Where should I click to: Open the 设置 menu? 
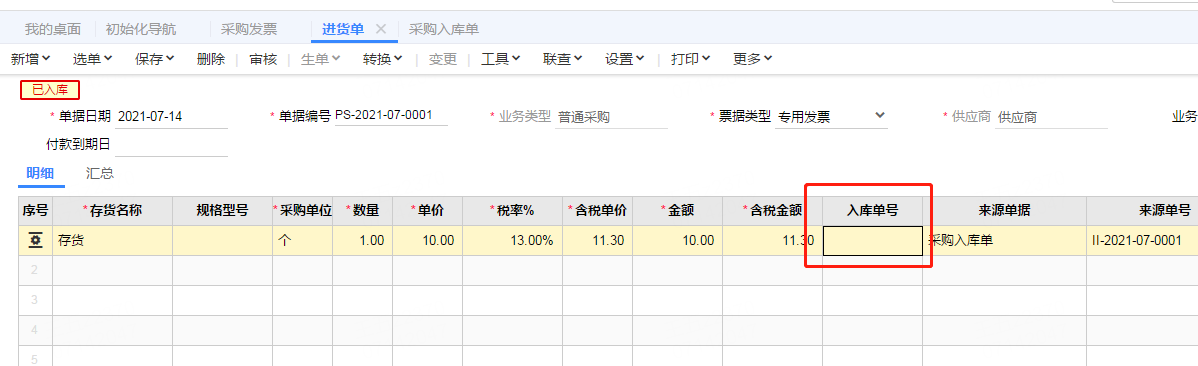click(x=624, y=59)
